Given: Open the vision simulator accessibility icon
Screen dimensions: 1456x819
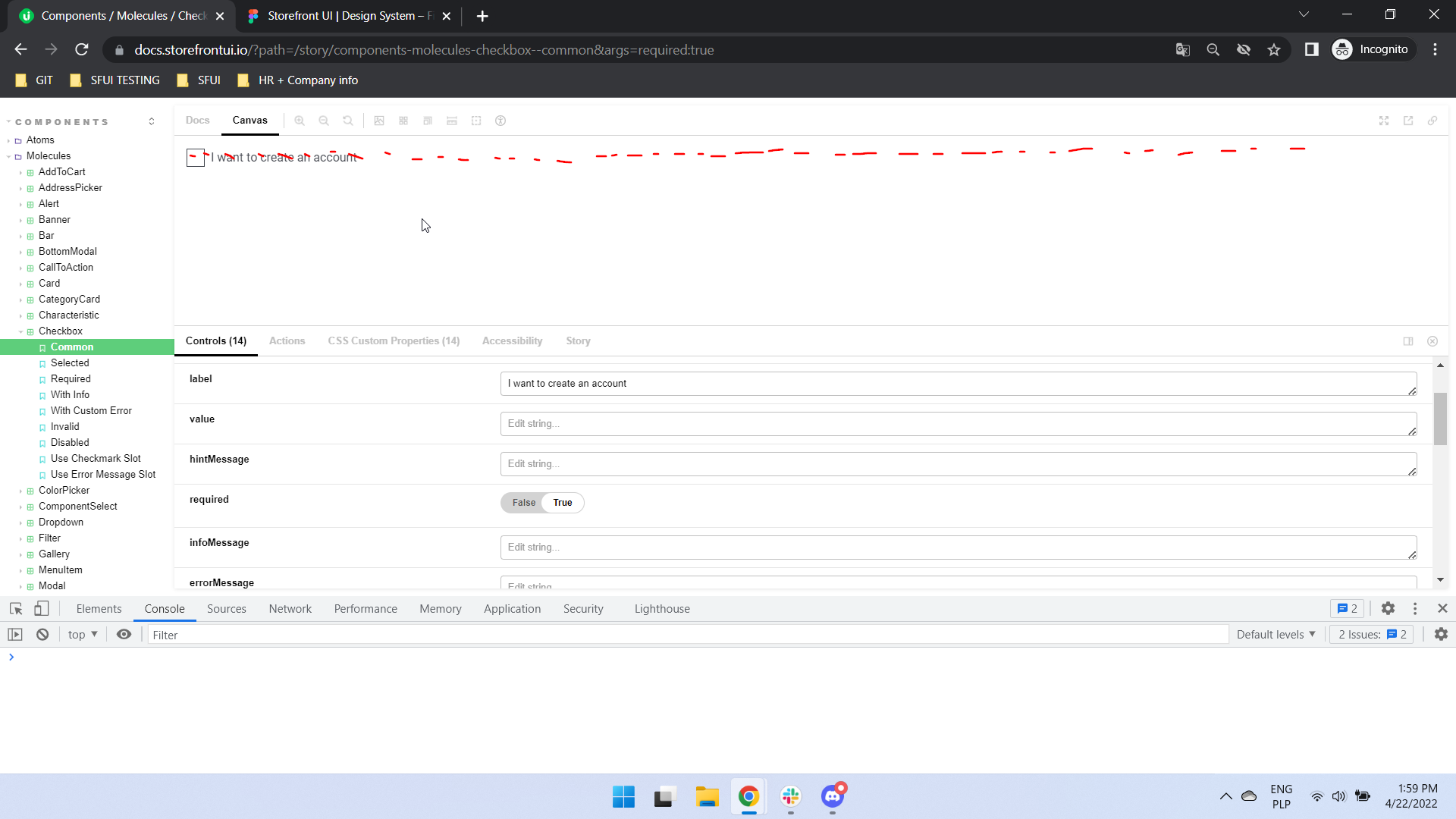Looking at the screenshot, I should pos(500,120).
